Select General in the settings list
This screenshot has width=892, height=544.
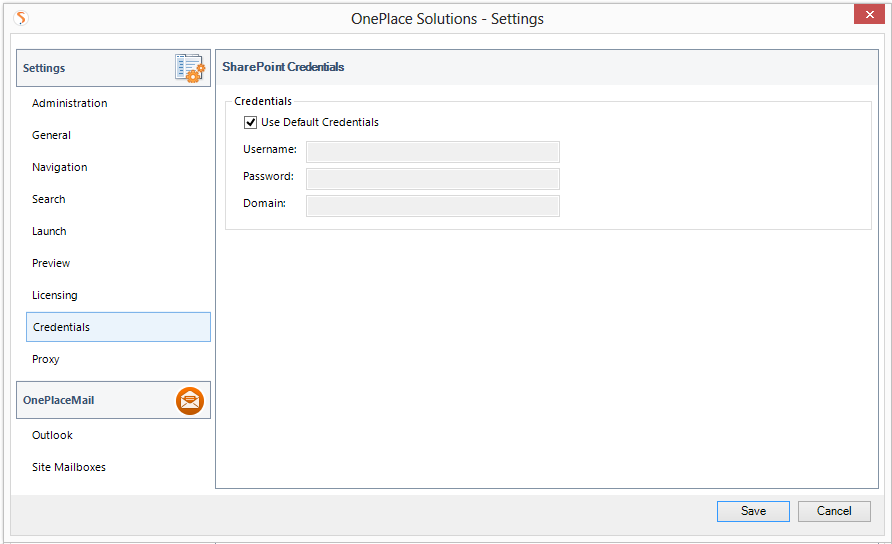click(51, 135)
